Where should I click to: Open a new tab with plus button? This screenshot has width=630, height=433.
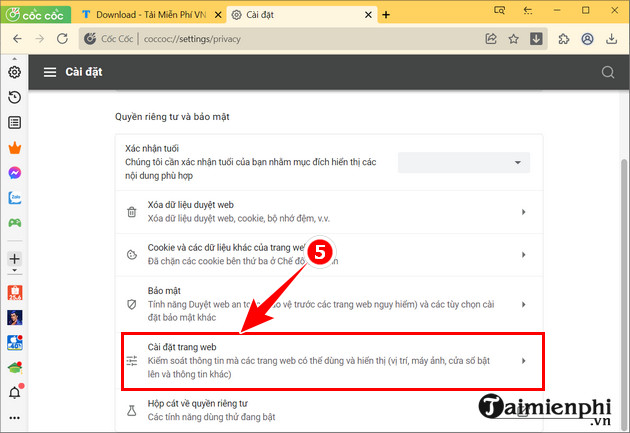(x=386, y=15)
